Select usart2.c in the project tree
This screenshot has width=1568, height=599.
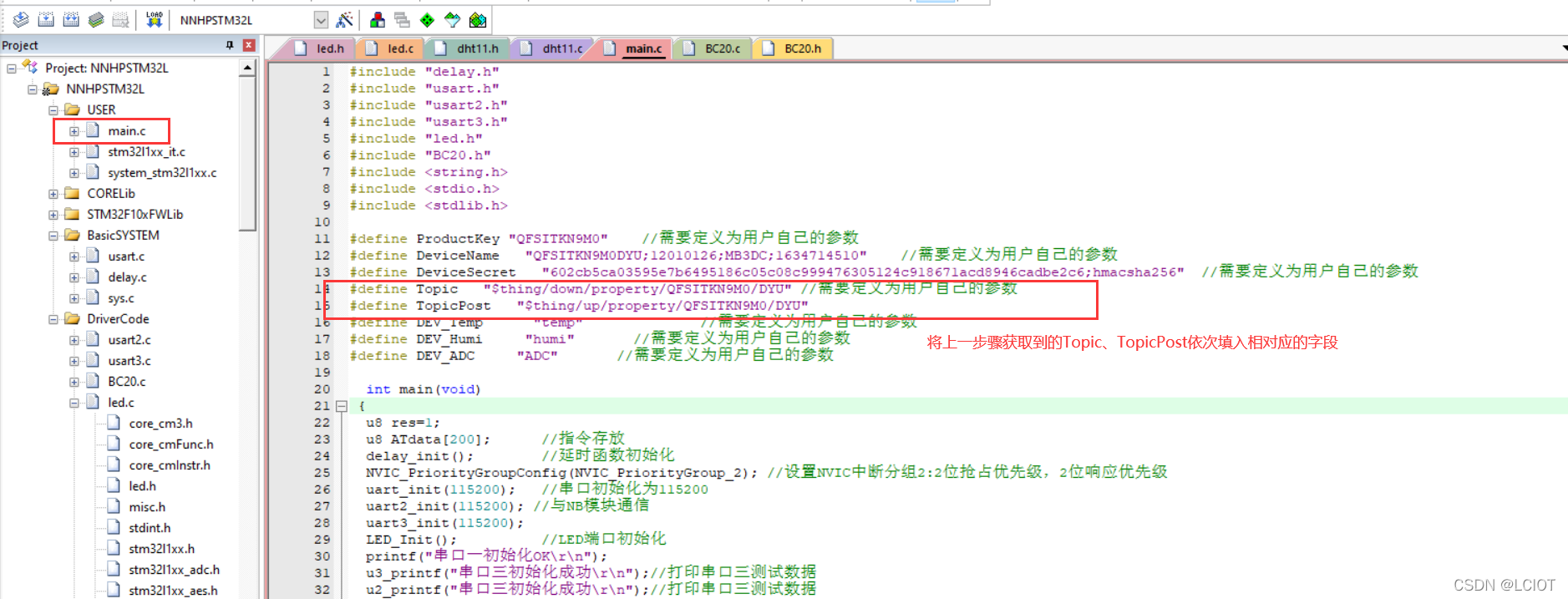tap(129, 340)
